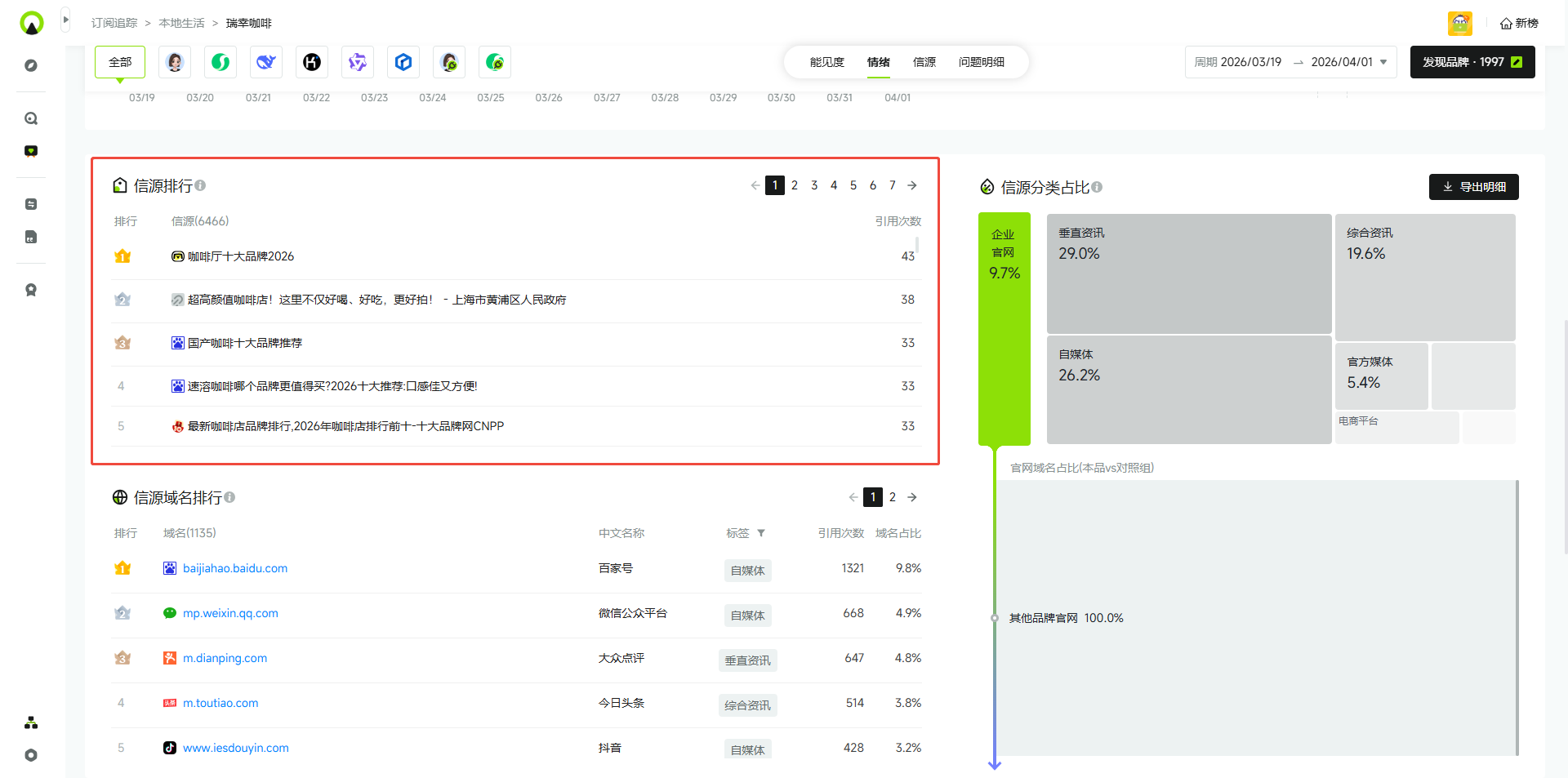Expand the left sidebar with arrow toggle
Screen dimensions: 1568x778
[66, 20]
